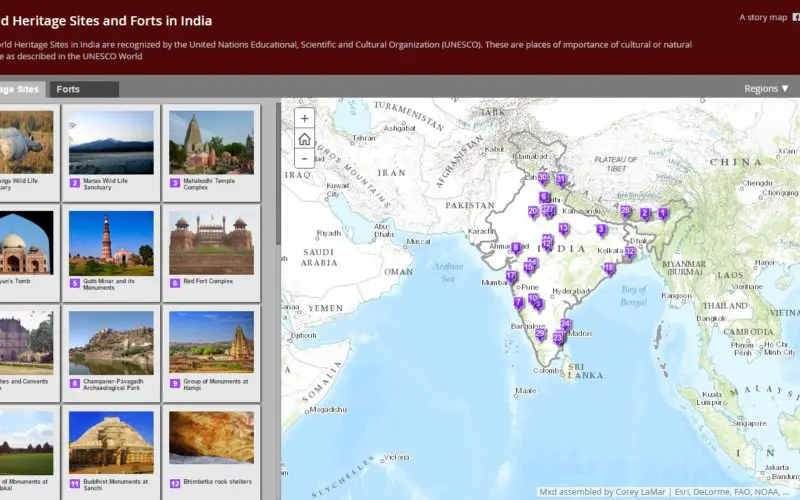Screen dimensions: 800x500
Task: Switch to the Forts tab
Action: point(84,89)
